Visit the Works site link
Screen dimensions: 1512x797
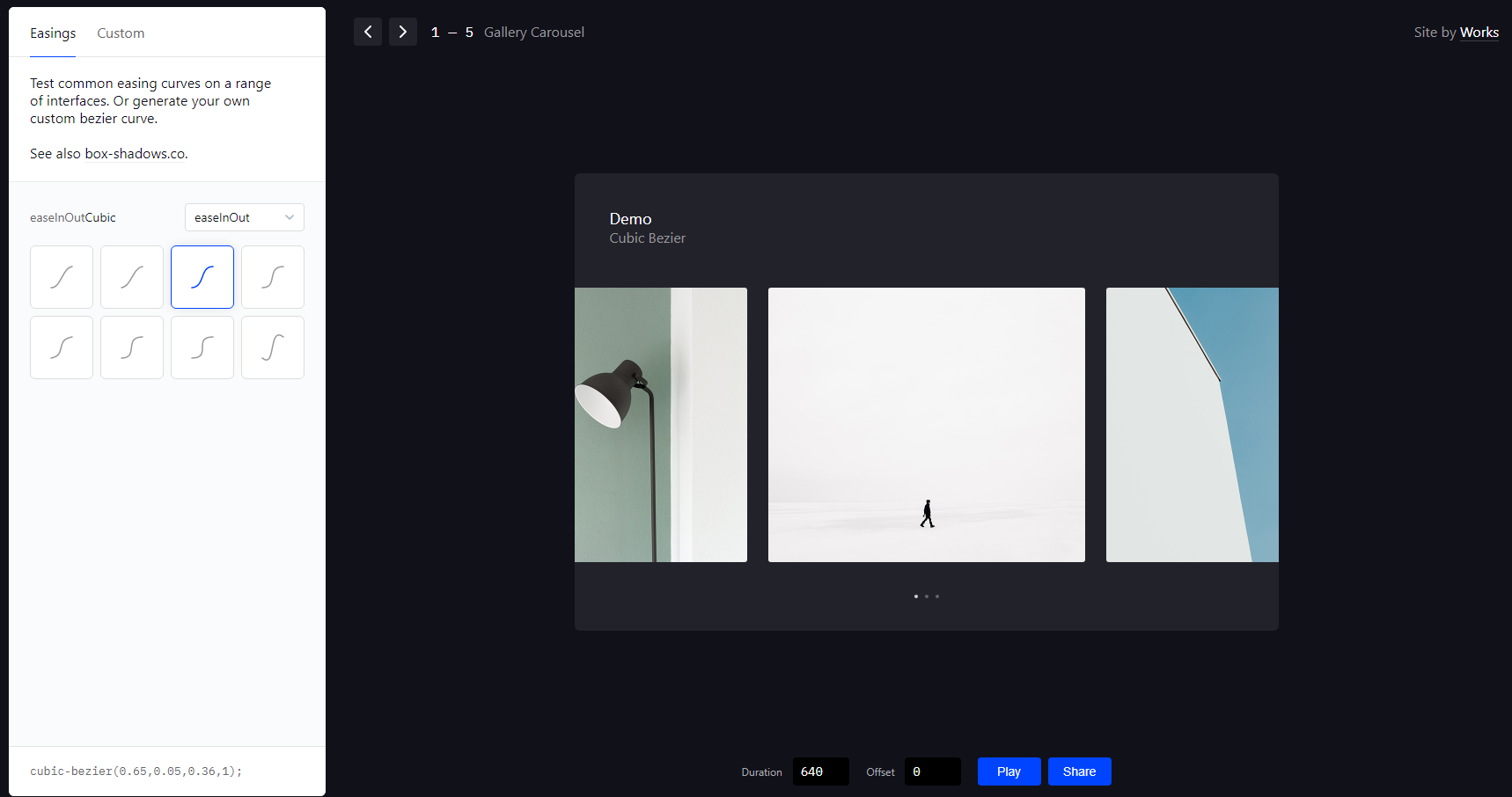point(1479,33)
